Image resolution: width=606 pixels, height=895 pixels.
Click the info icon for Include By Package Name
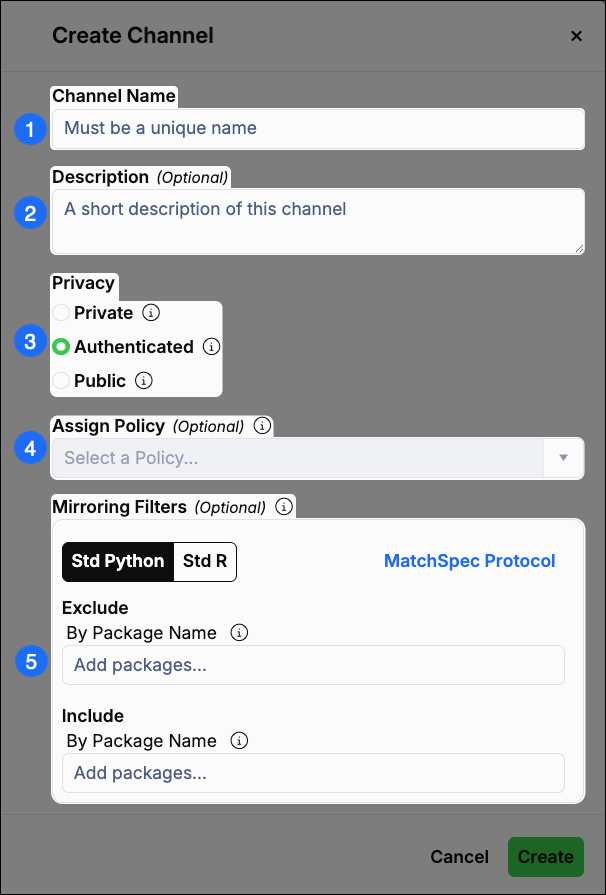[239, 741]
